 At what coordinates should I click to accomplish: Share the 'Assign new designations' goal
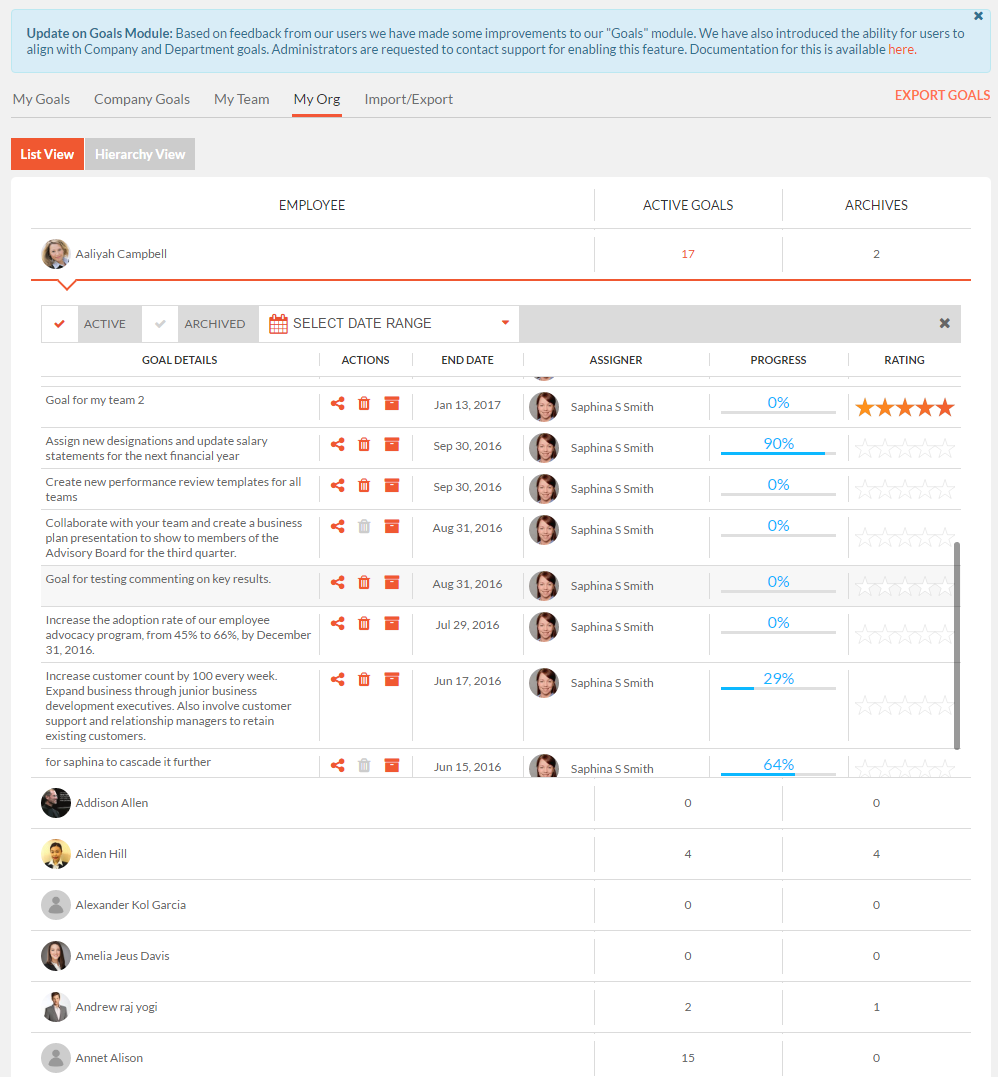point(337,444)
